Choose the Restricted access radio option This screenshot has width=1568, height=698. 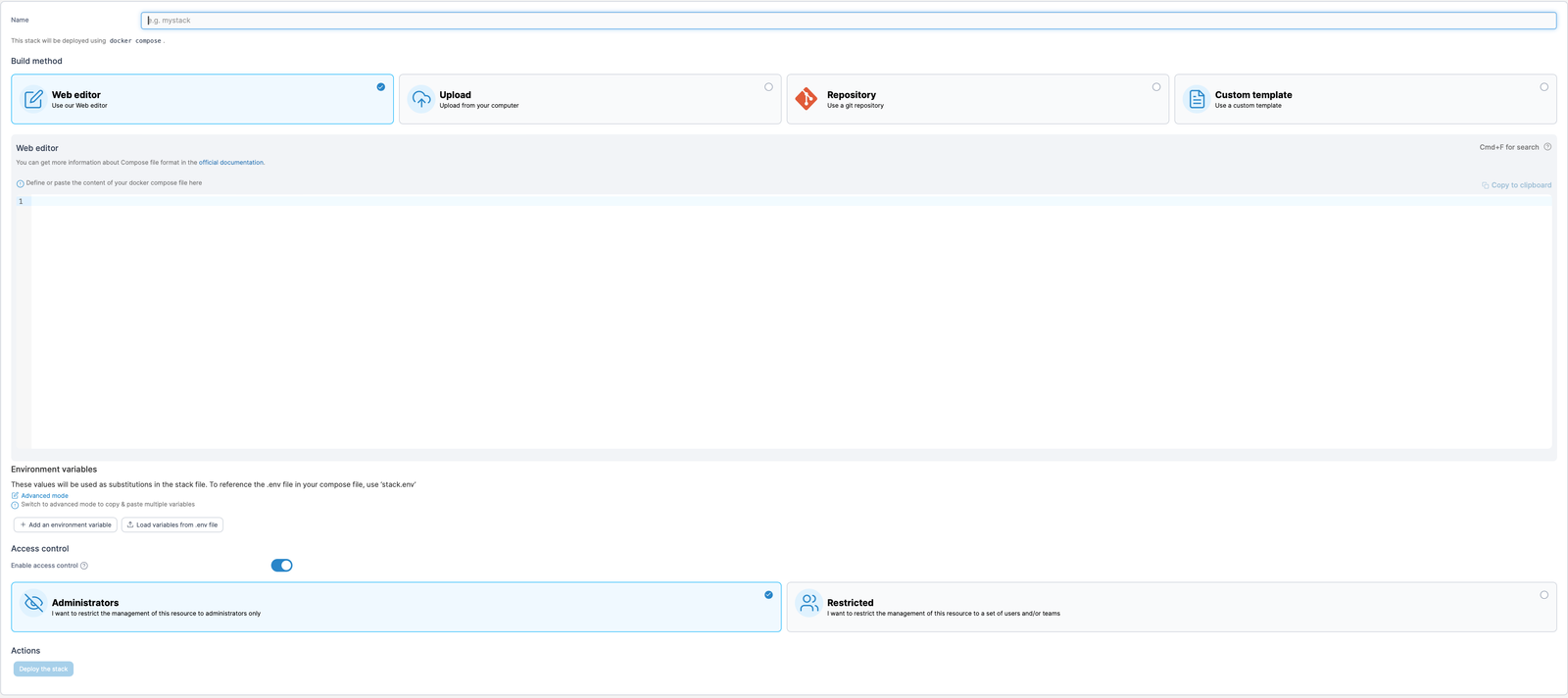tap(1543, 595)
